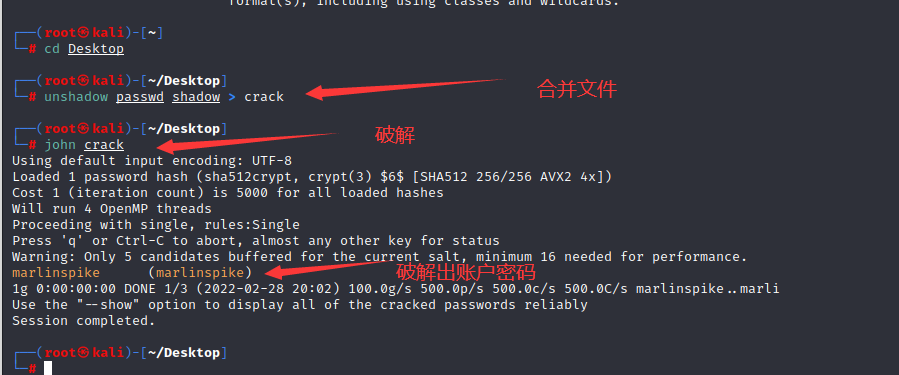The width and height of the screenshot is (899, 375).
Task: Click the terminal cursor block at last prompt
Action: [48, 368]
